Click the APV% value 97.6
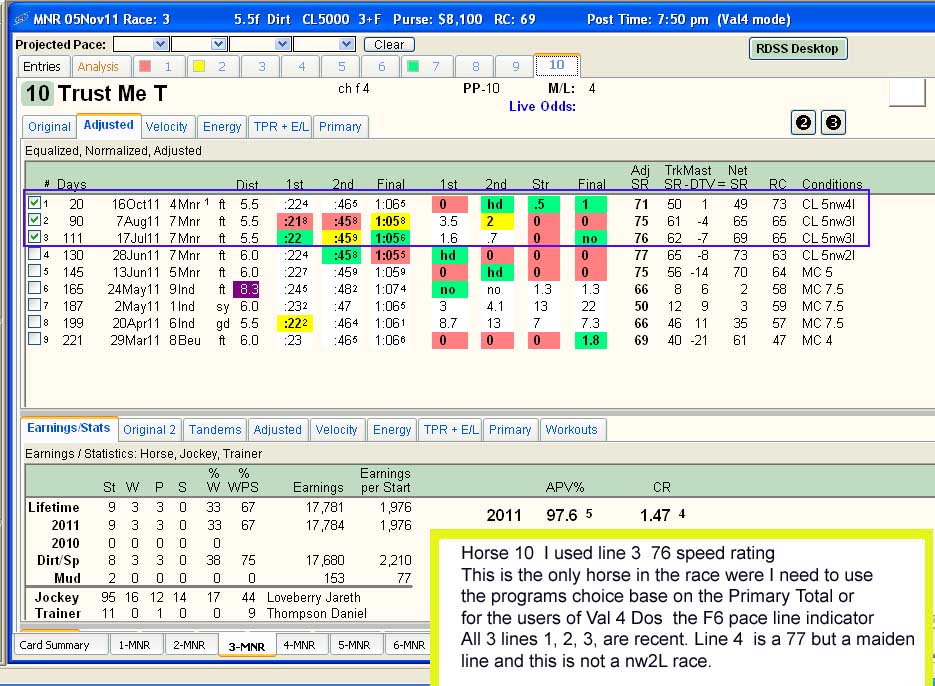This screenshot has width=935, height=686. tap(562, 515)
